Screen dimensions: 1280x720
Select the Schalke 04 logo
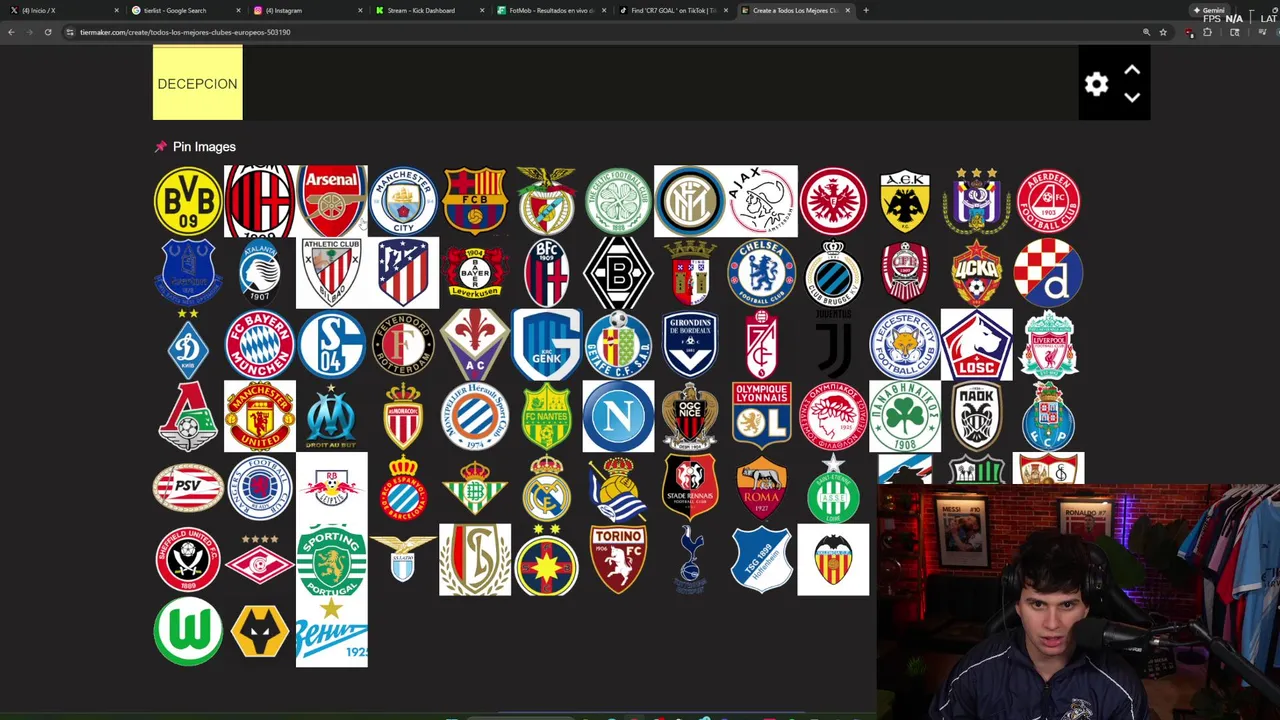point(332,344)
